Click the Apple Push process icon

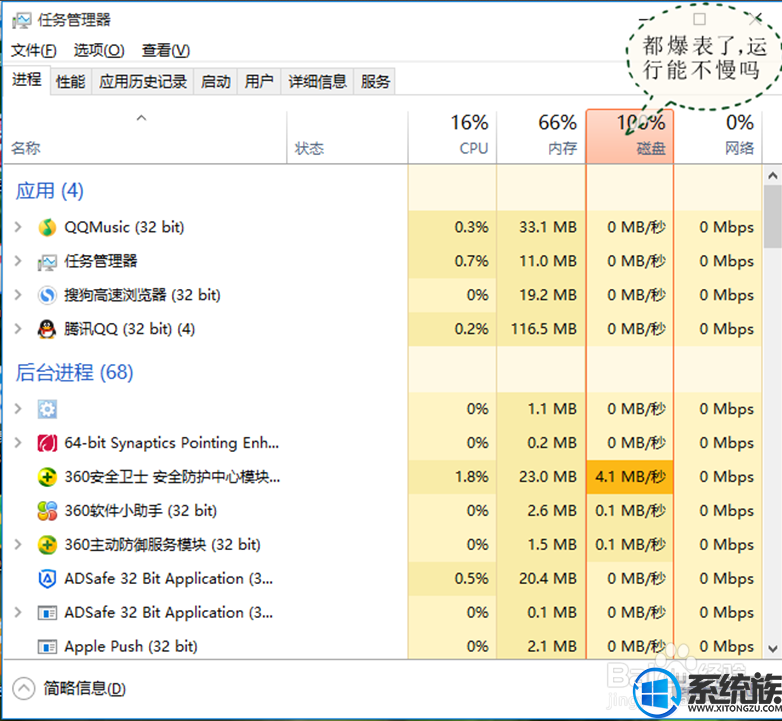47,647
